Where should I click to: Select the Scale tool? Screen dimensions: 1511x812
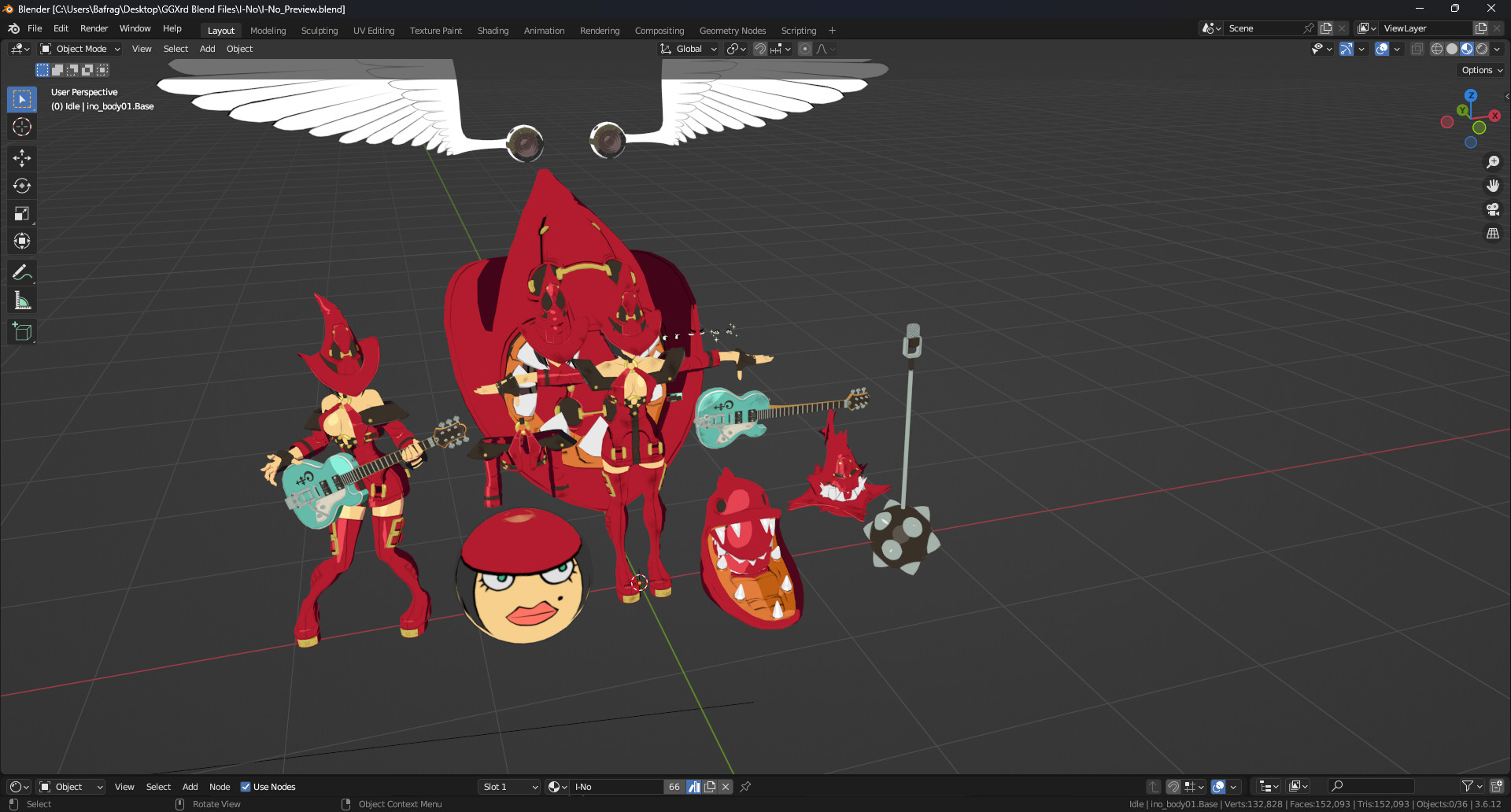pos(21,213)
